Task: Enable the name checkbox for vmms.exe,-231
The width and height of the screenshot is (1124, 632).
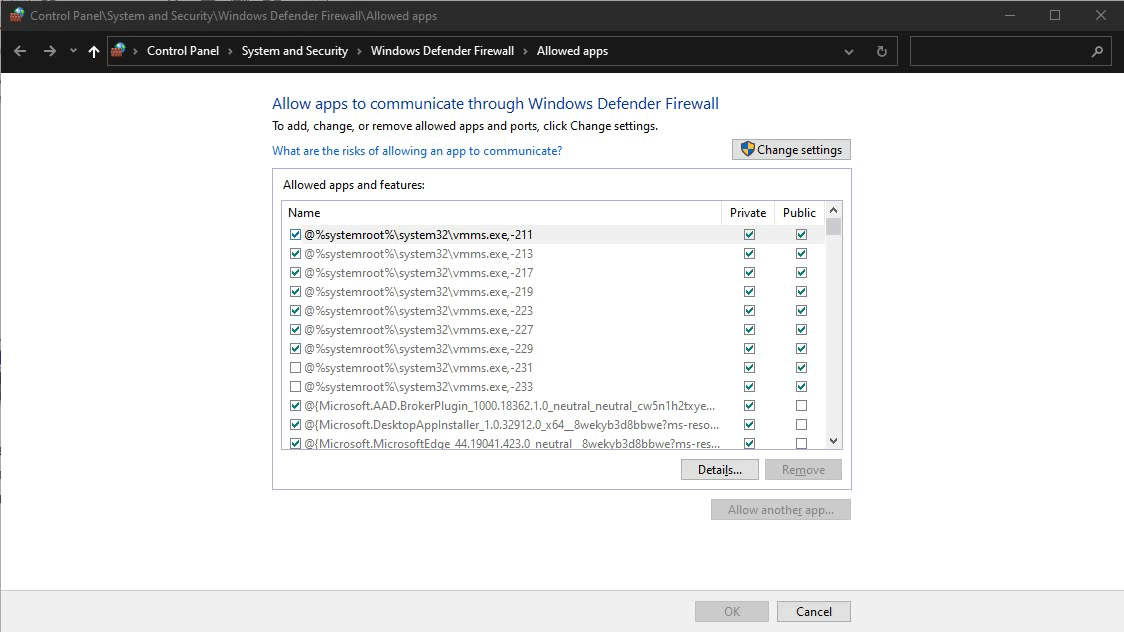Action: [x=295, y=368]
